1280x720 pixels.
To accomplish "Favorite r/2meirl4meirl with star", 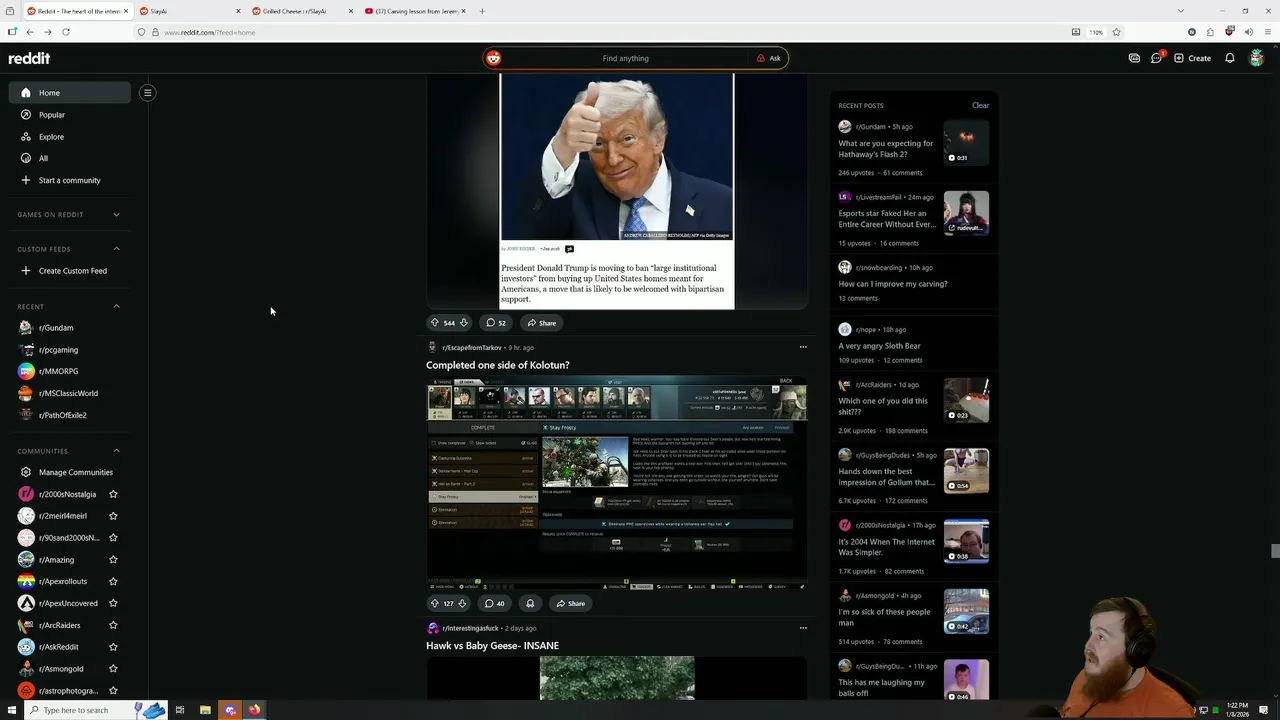I will [113, 516].
